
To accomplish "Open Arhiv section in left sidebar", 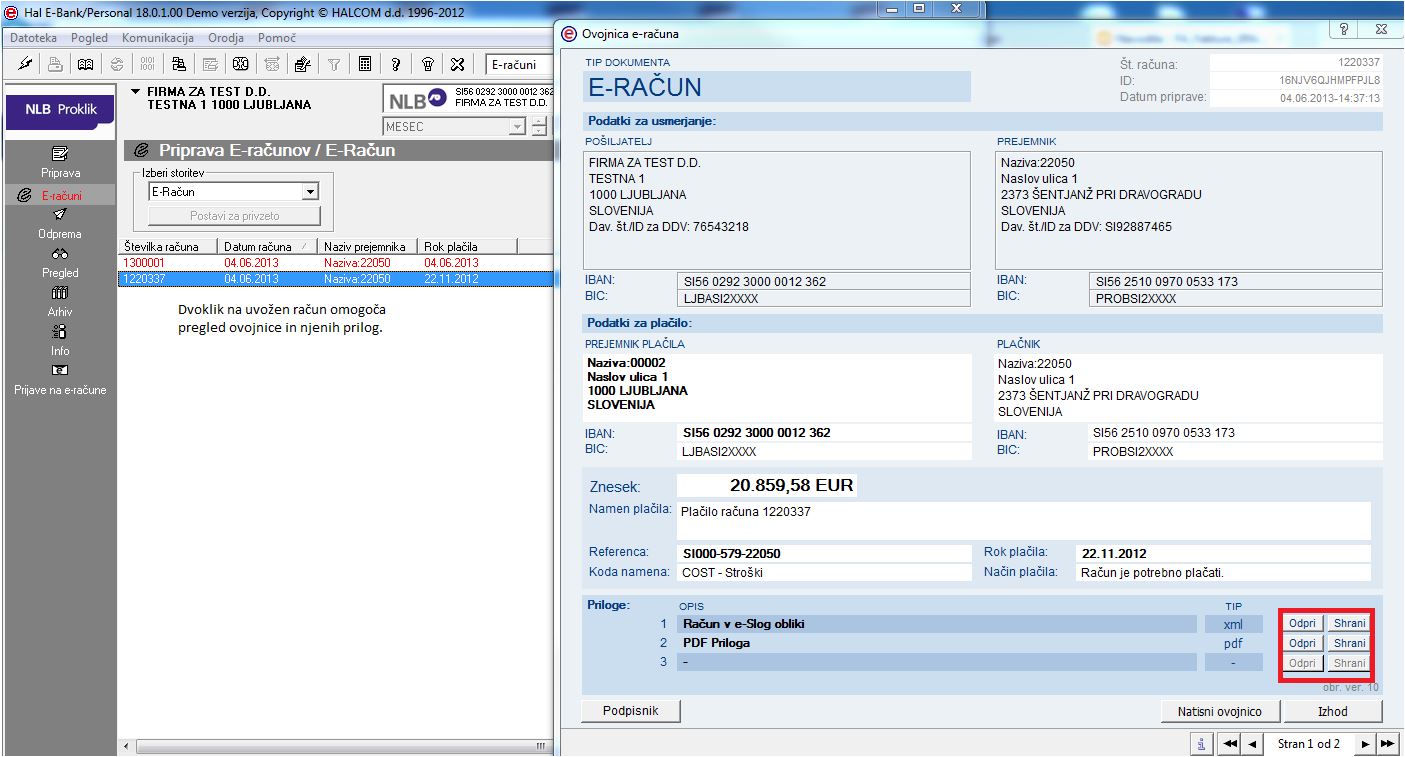I will click(60, 301).
